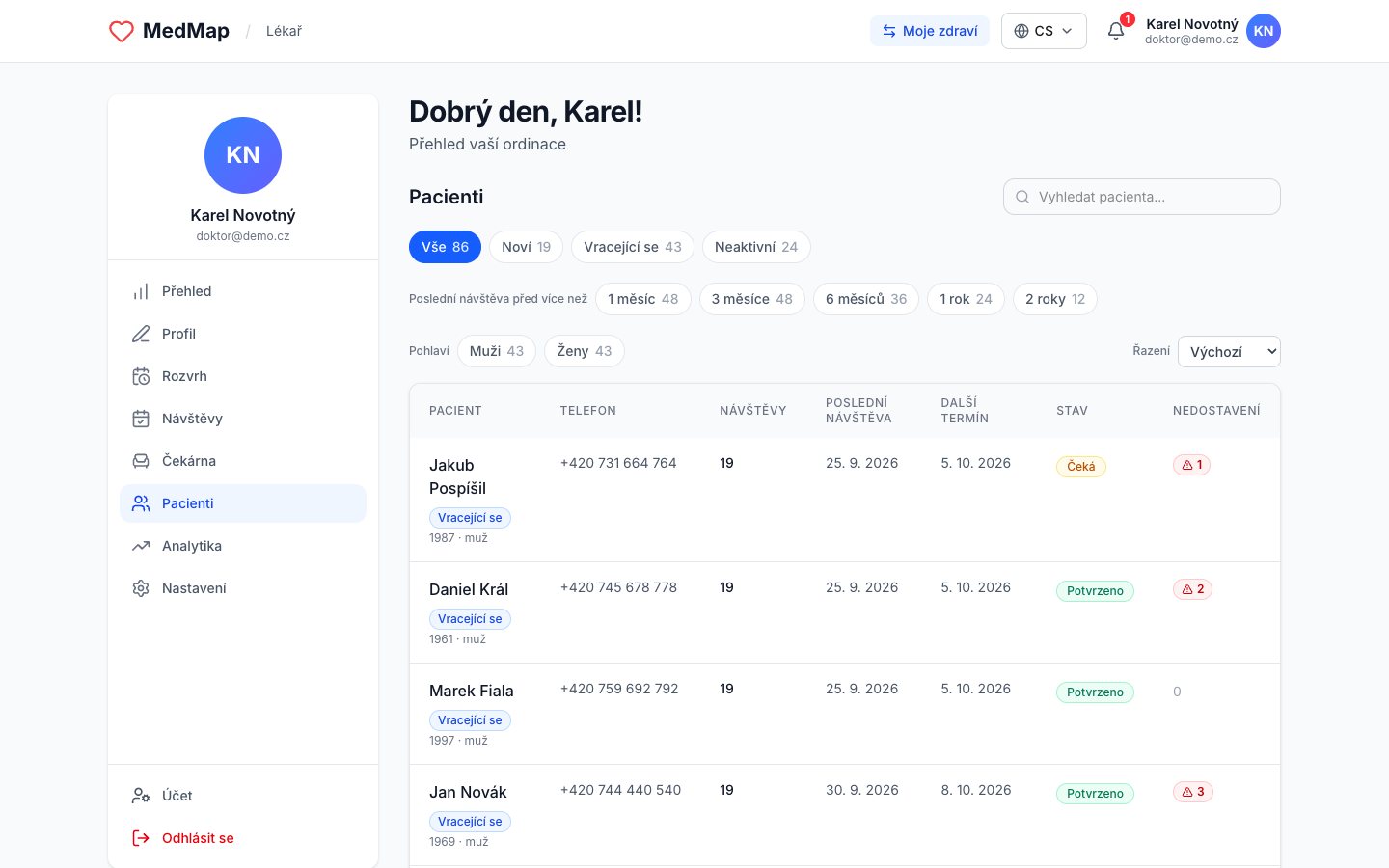The height and width of the screenshot is (868, 1389).
Task: Open the Řazení Výchozí sort dropdown
Action: point(1229,351)
